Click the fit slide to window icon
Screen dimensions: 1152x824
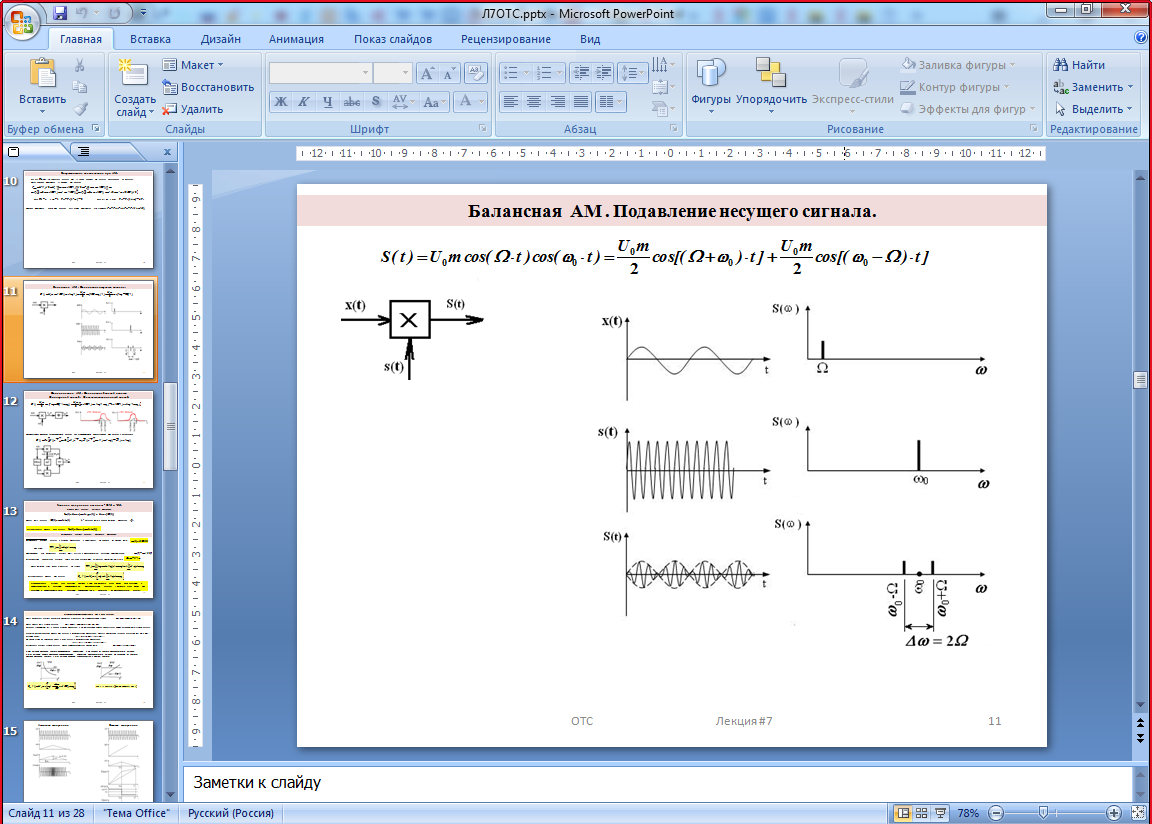click(x=1138, y=813)
